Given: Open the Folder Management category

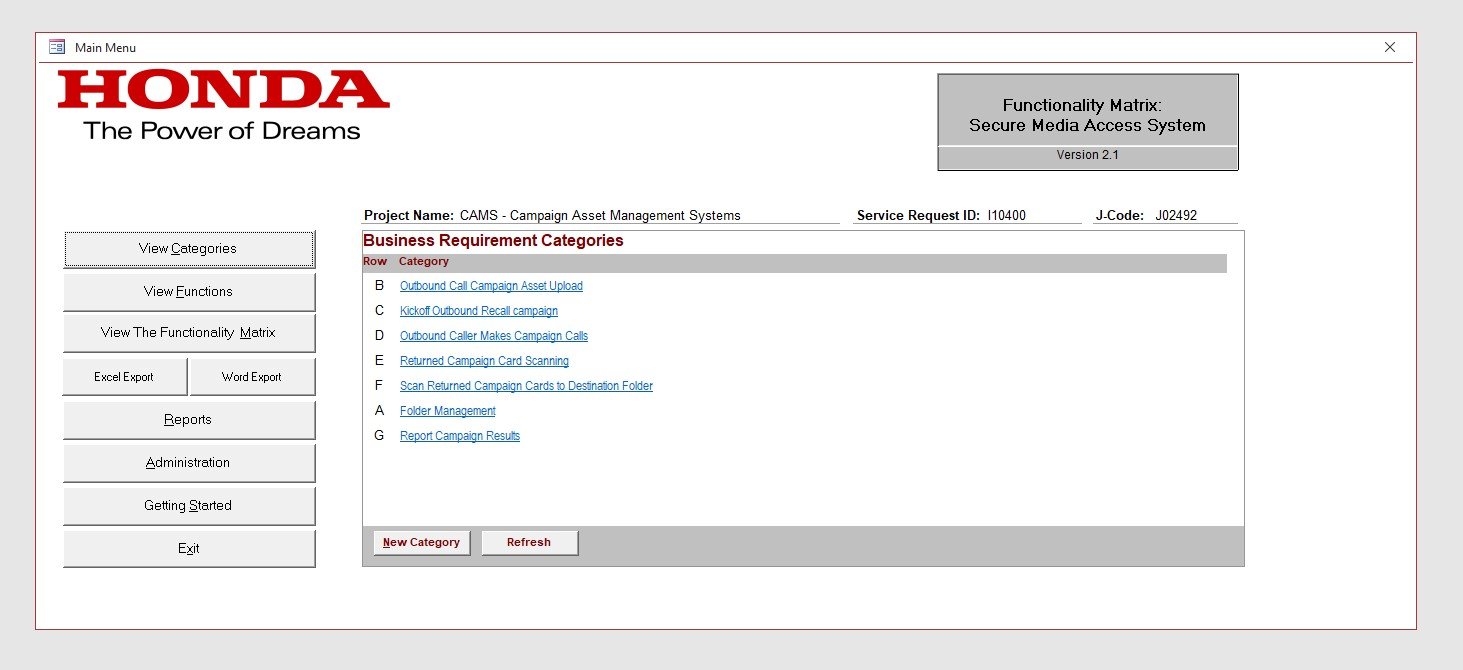Looking at the screenshot, I should pos(447,411).
